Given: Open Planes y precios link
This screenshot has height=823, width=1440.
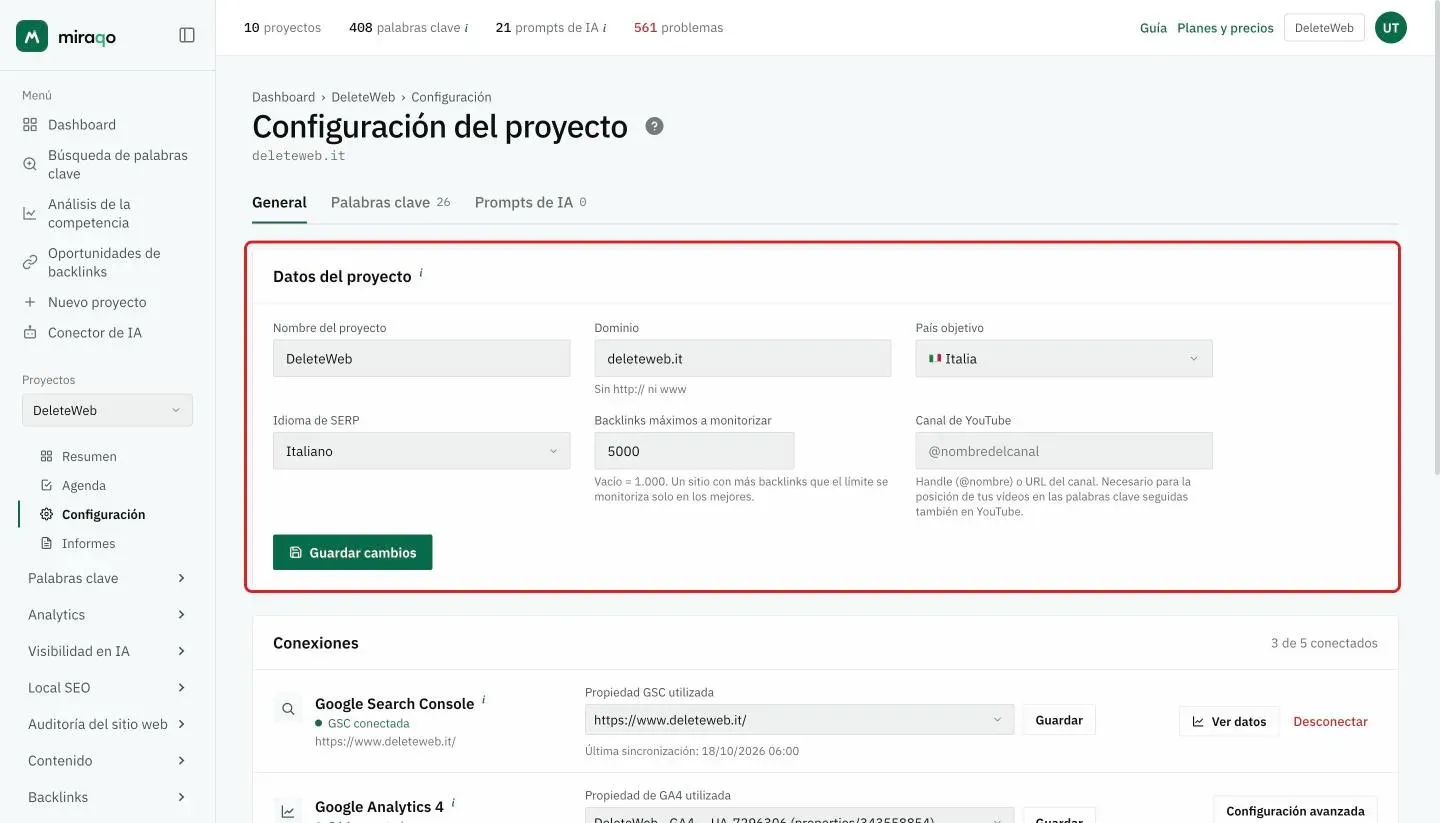Looking at the screenshot, I should [1225, 28].
